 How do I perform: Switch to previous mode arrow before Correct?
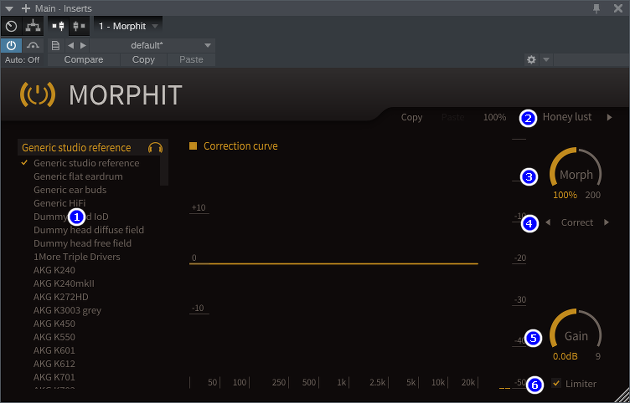548,222
